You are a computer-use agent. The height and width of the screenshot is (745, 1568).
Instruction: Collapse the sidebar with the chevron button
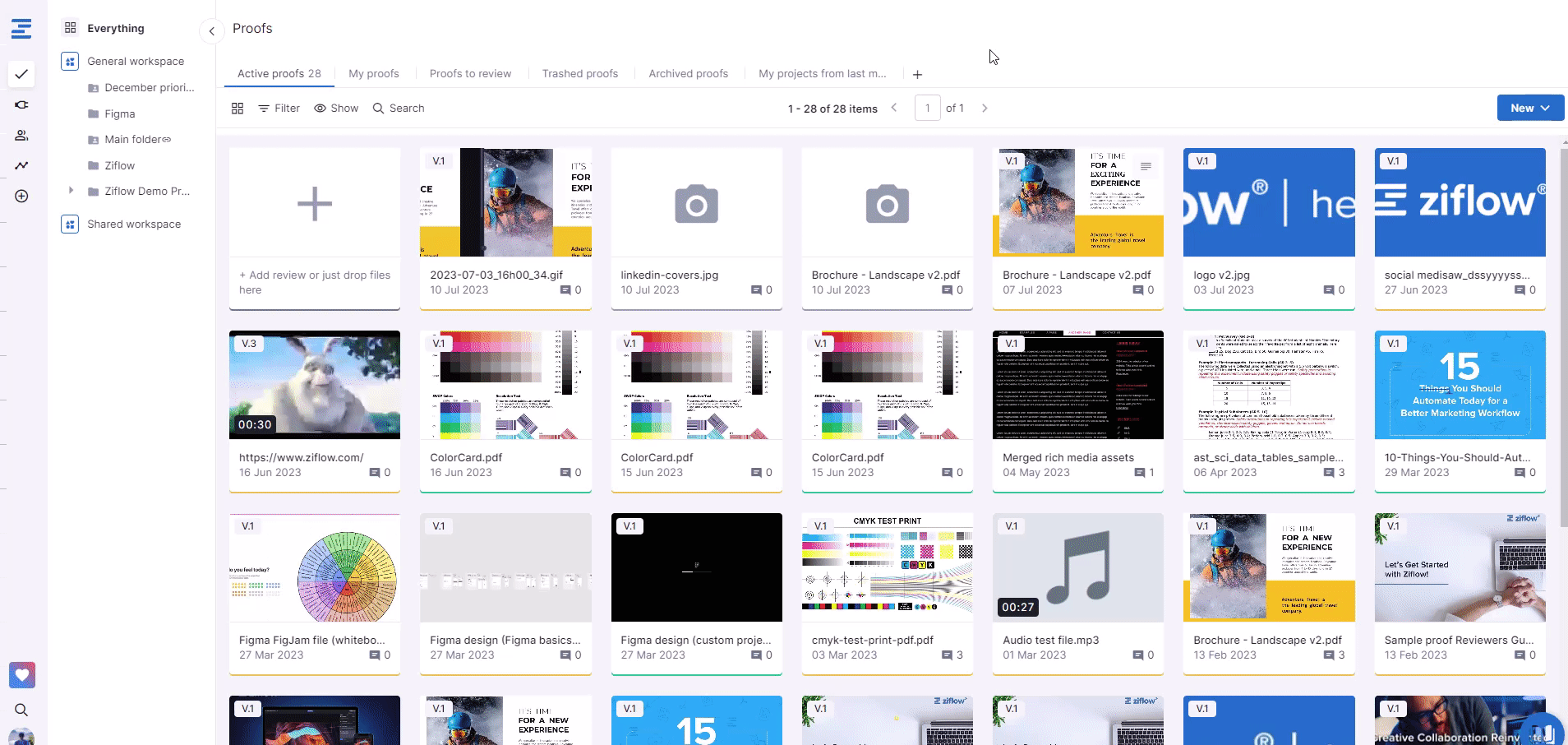point(211,31)
